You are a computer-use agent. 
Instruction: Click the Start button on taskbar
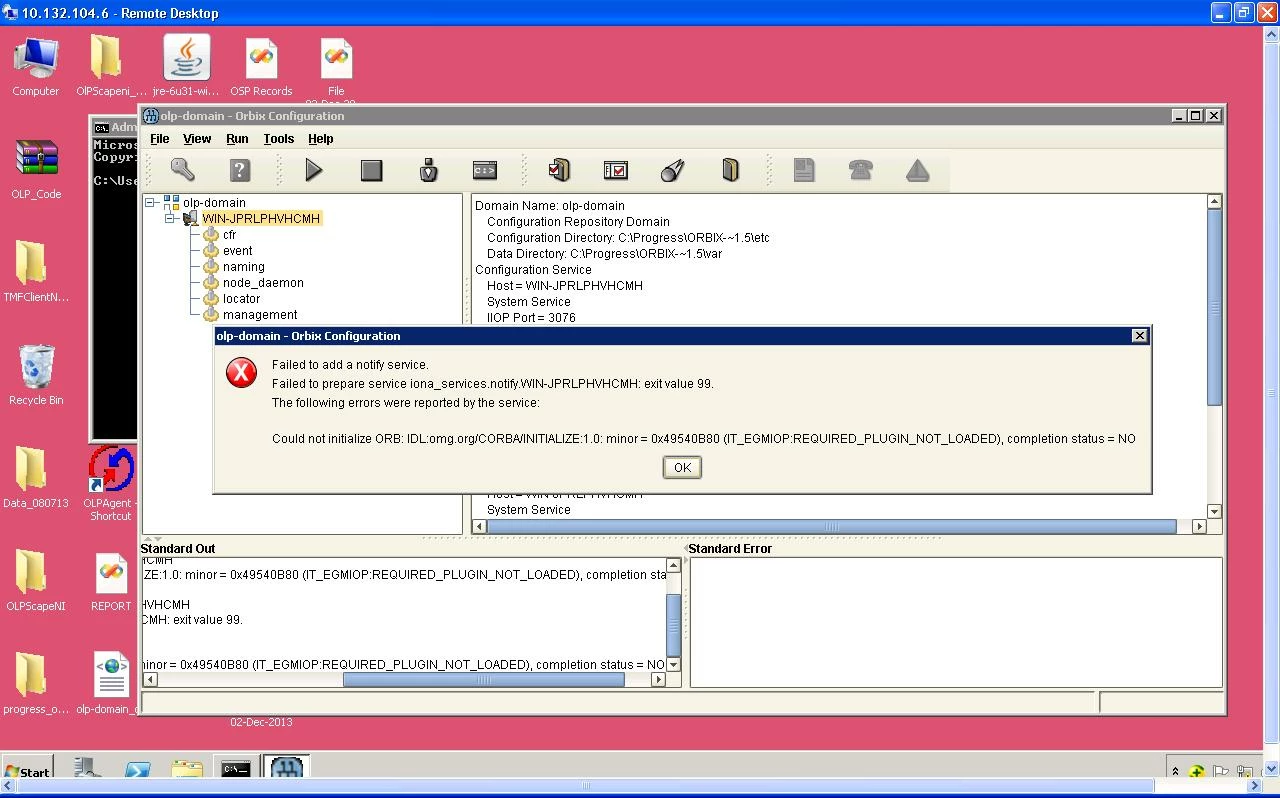(27, 770)
